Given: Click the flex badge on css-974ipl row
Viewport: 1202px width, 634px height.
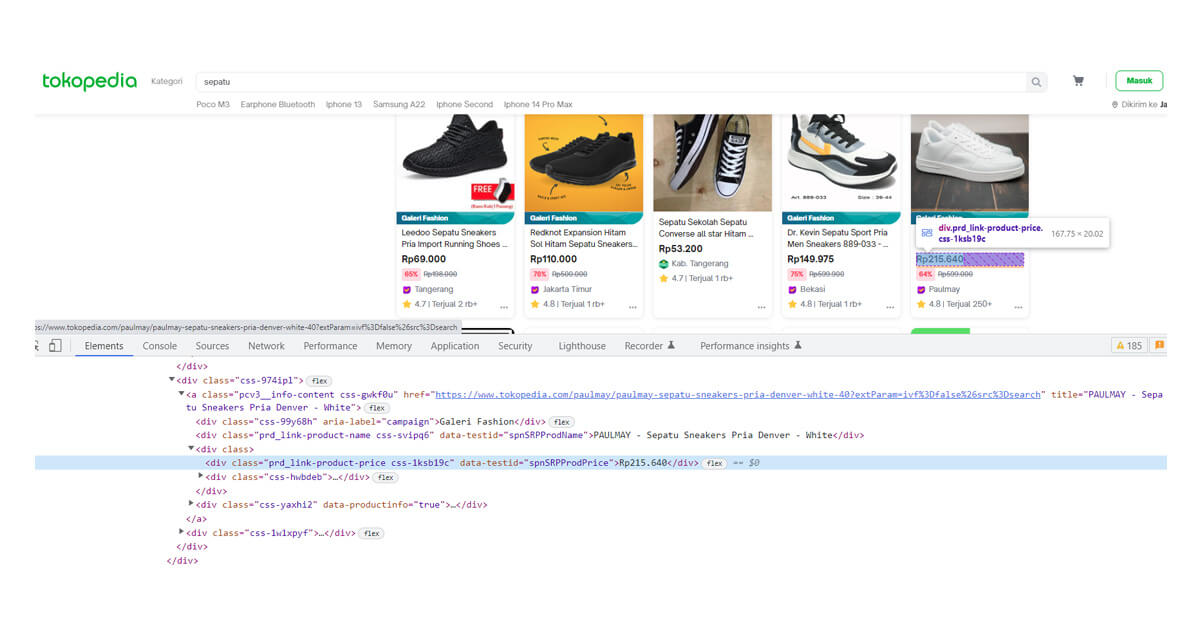Looking at the screenshot, I should coord(319,381).
